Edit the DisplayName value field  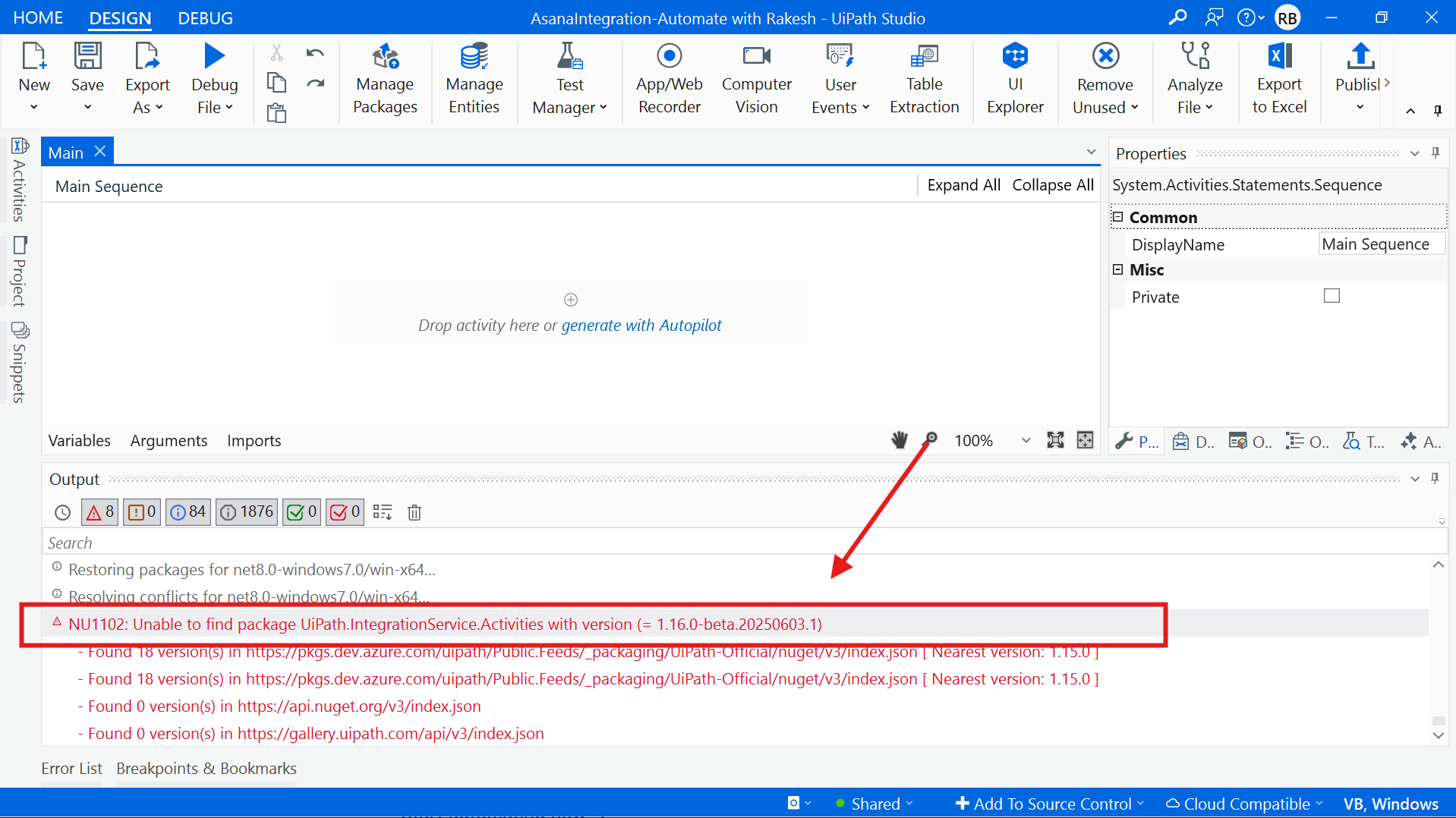coord(1382,244)
